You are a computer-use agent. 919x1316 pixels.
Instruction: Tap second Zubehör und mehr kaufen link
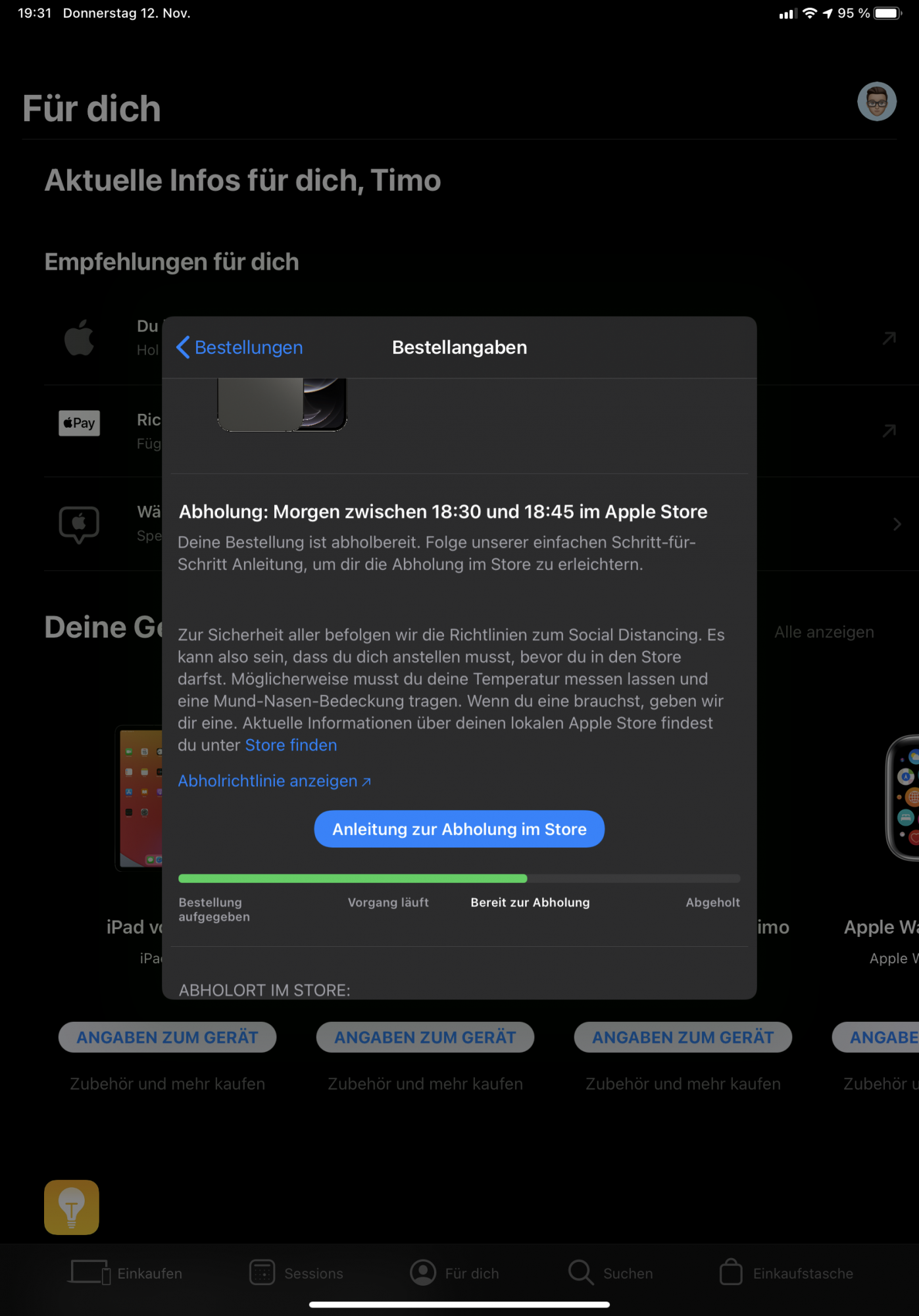[x=425, y=1084]
